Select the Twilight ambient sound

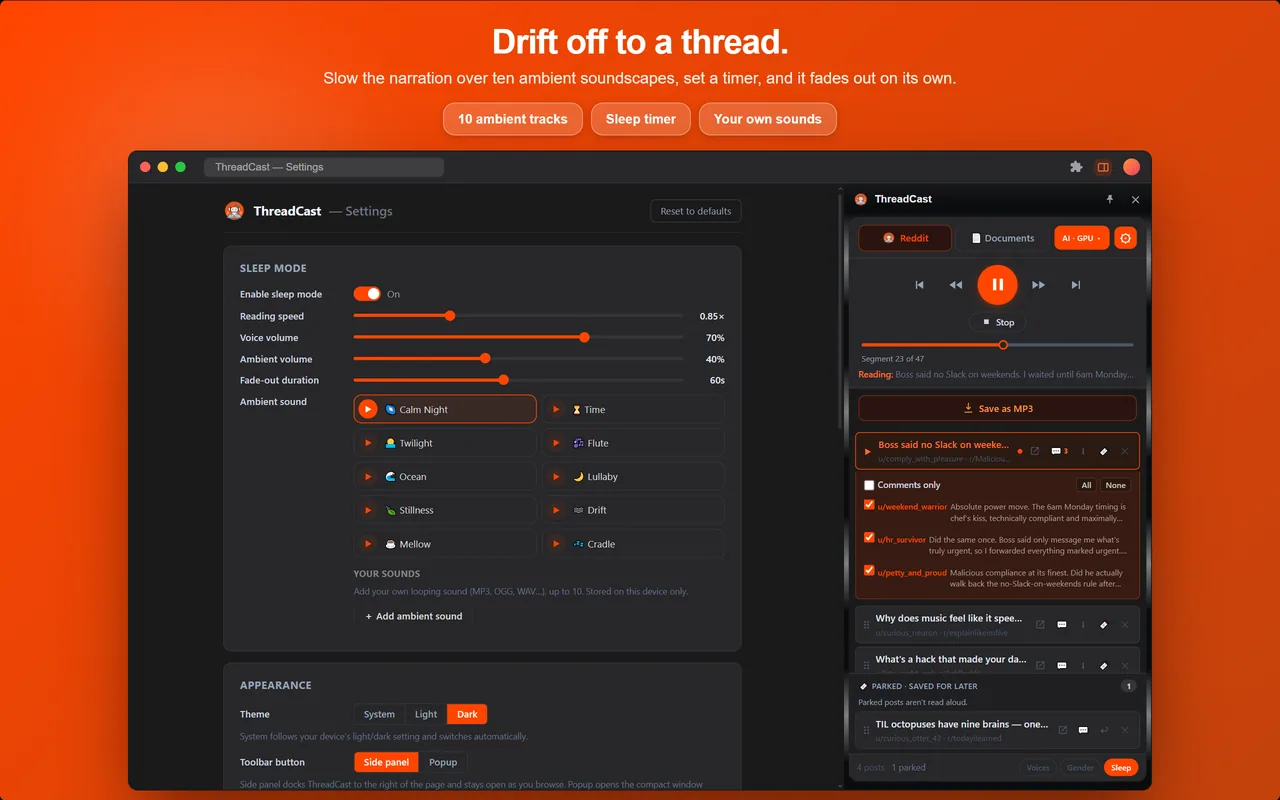pyautogui.click(x=445, y=443)
